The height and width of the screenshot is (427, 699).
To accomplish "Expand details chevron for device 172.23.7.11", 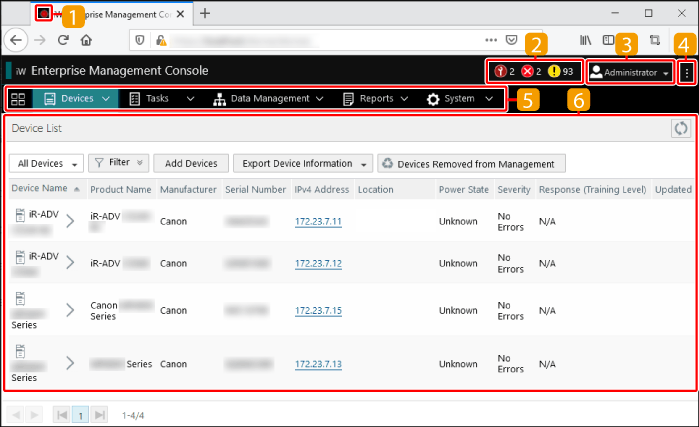I will pyautogui.click(x=70, y=221).
